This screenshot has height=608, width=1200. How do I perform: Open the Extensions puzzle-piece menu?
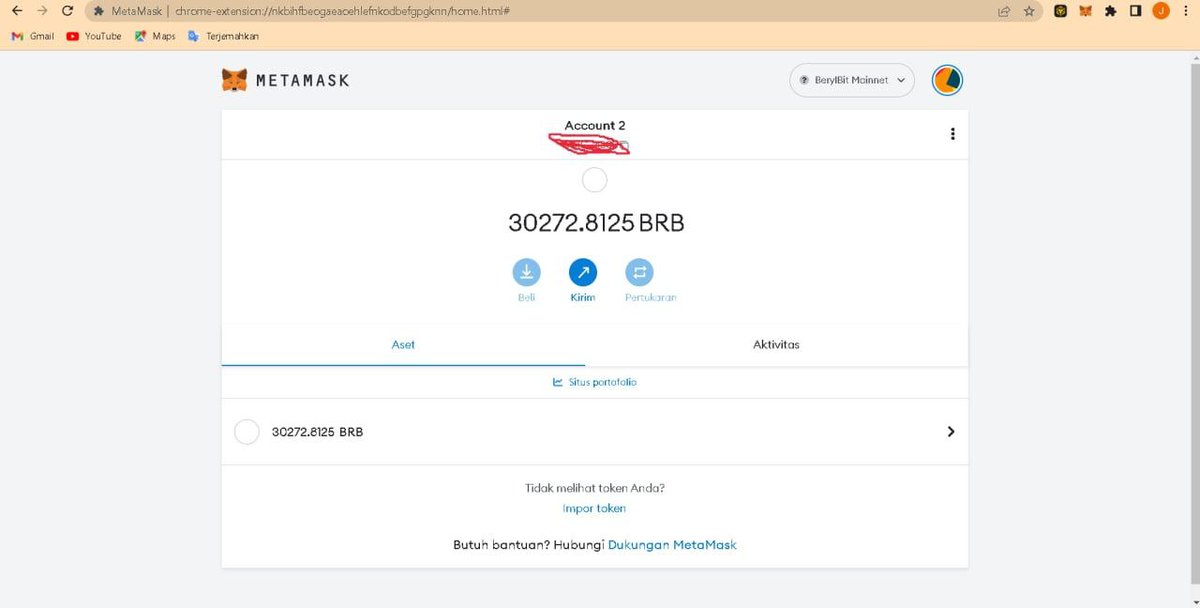click(1110, 11)
